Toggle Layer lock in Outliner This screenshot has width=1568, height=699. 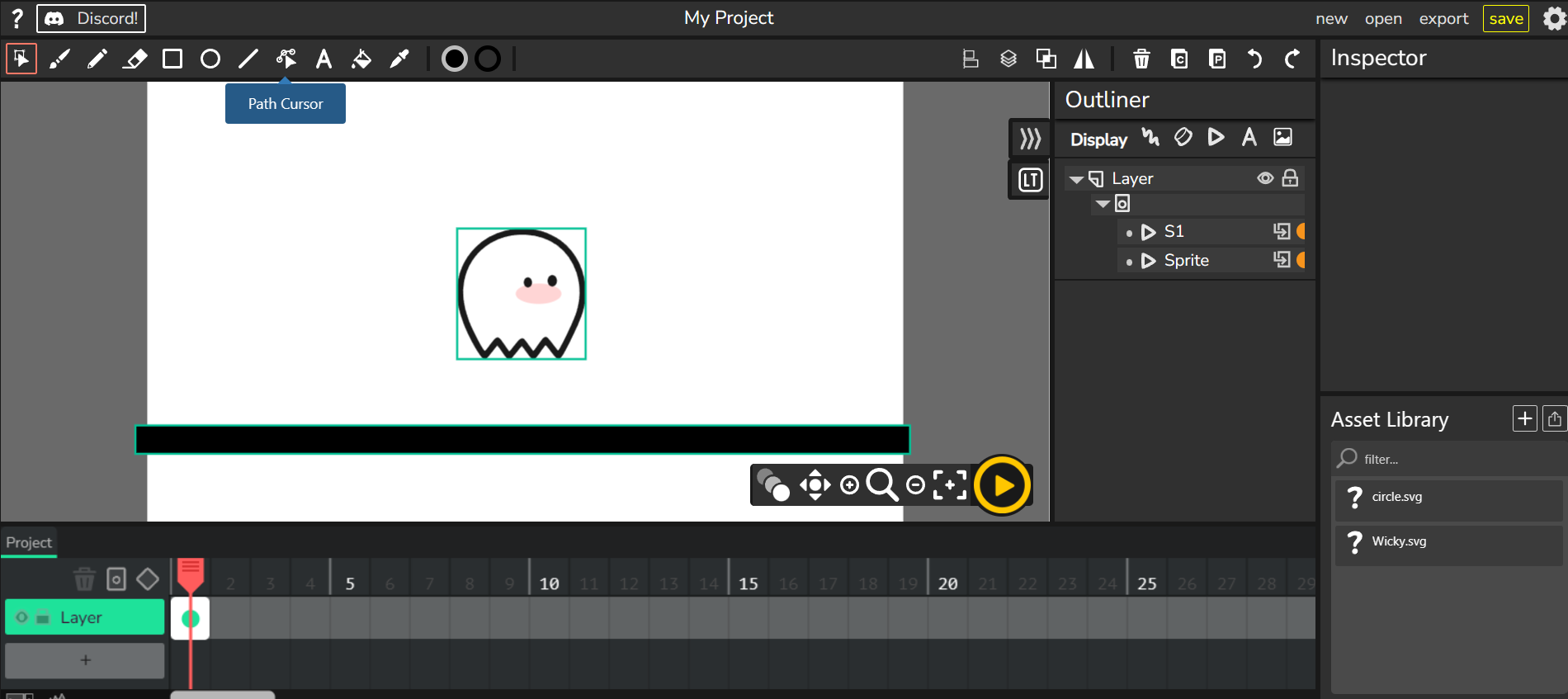(x=1290, y=178)
